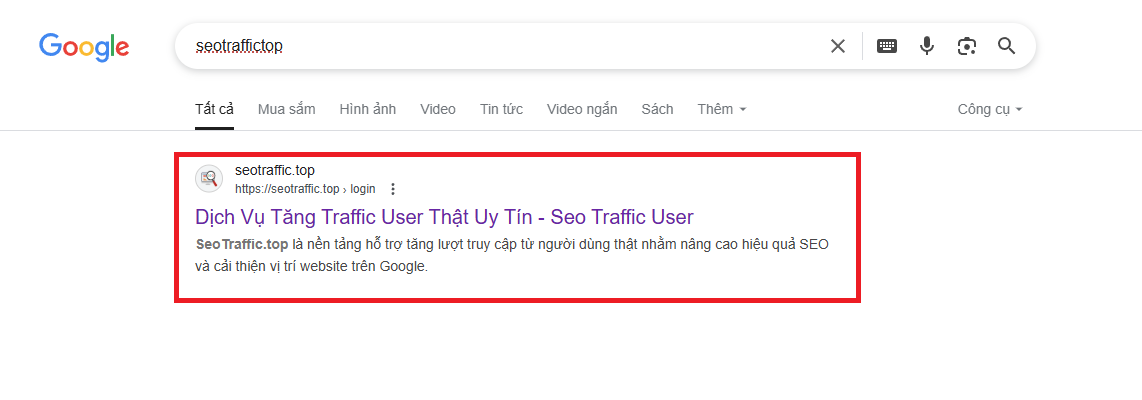Click the magnifier search button
1142x400 pixels.
[1007, 46]
